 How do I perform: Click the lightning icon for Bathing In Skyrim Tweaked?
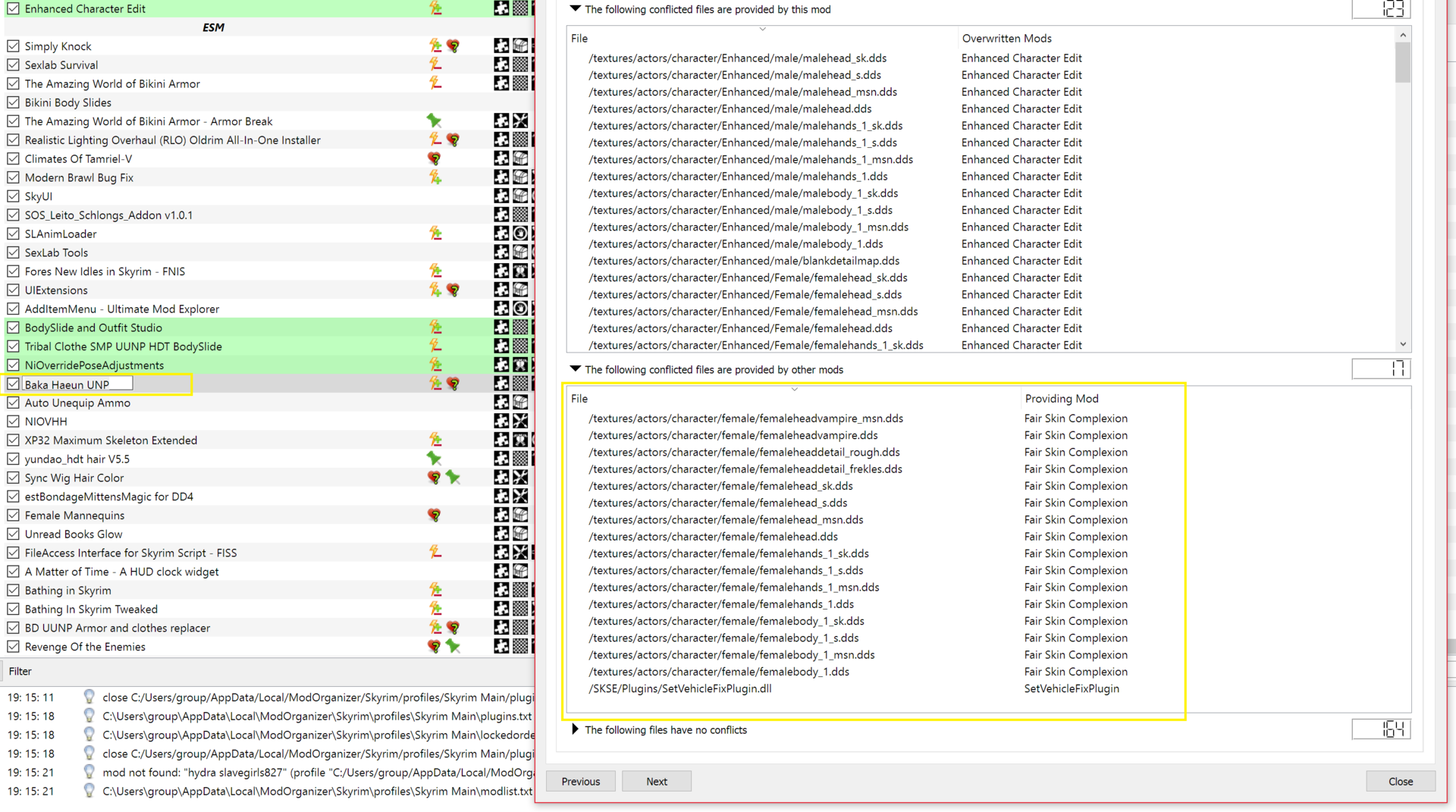(435, 609)
